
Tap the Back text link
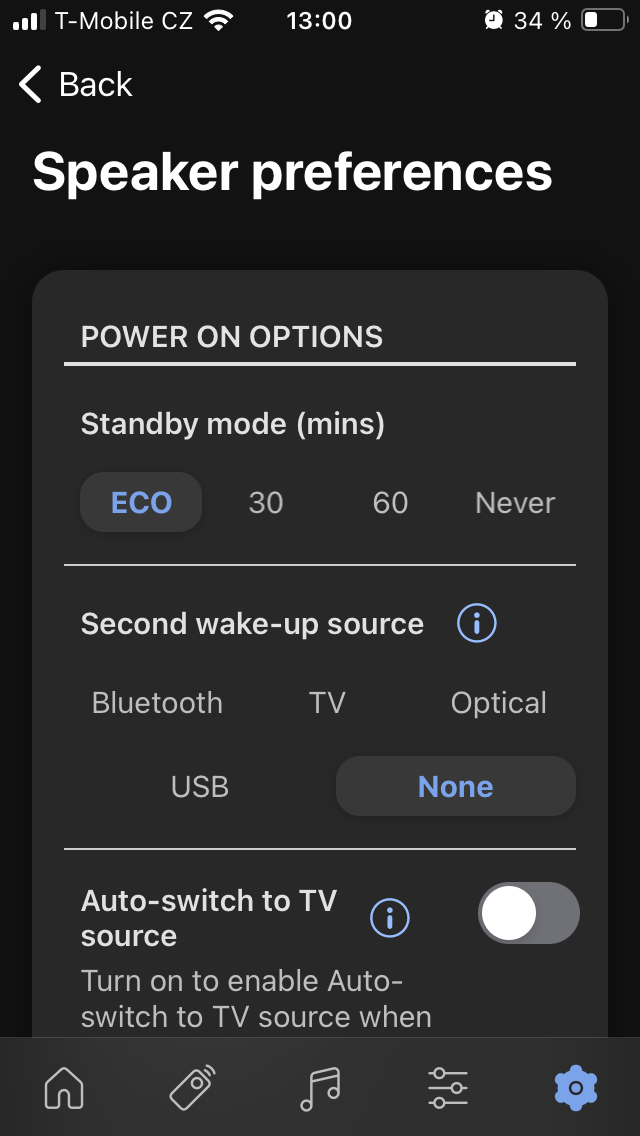pos(95,85)
